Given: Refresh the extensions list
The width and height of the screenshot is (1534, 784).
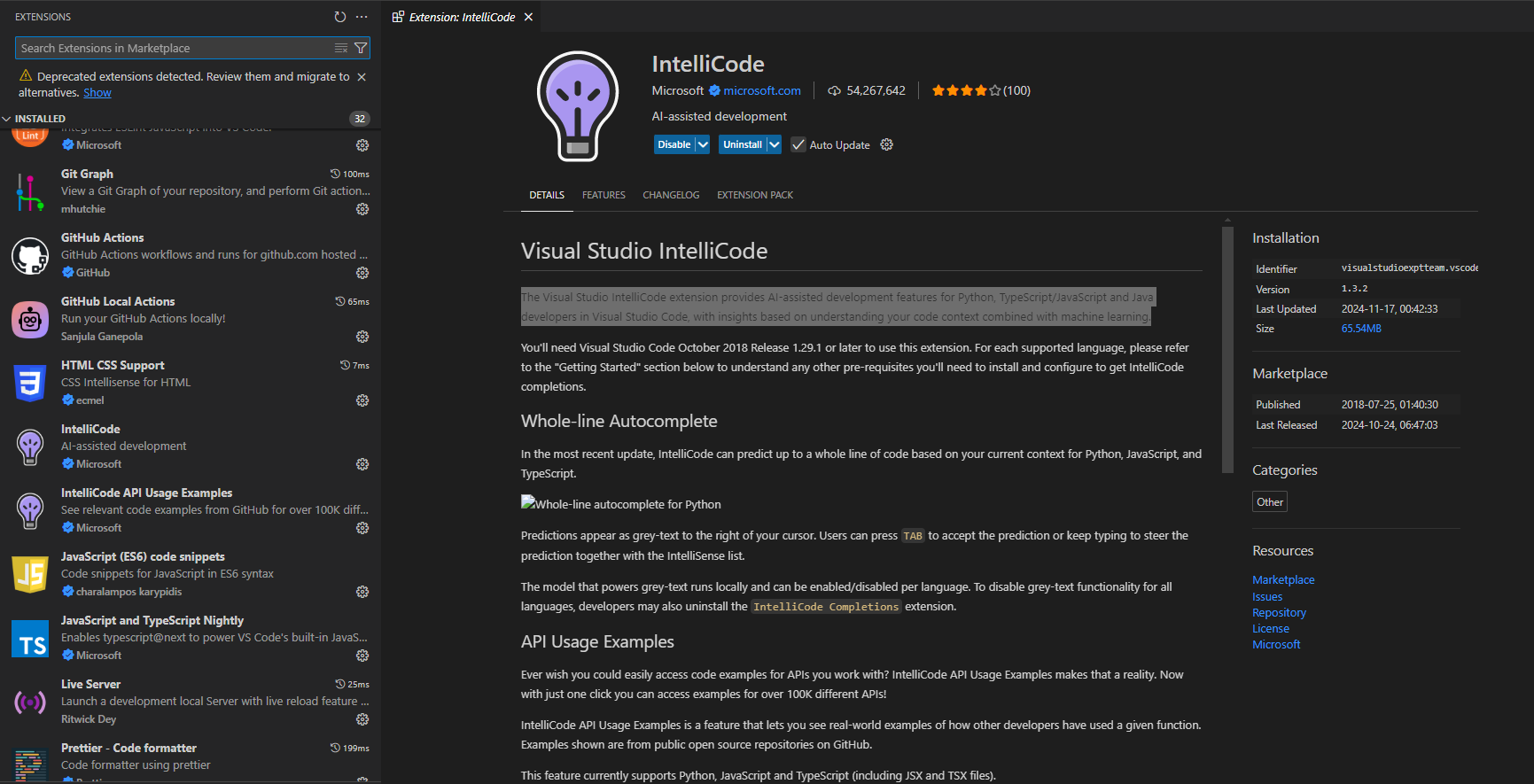Looking at the screenshot, I should (340, 17).
